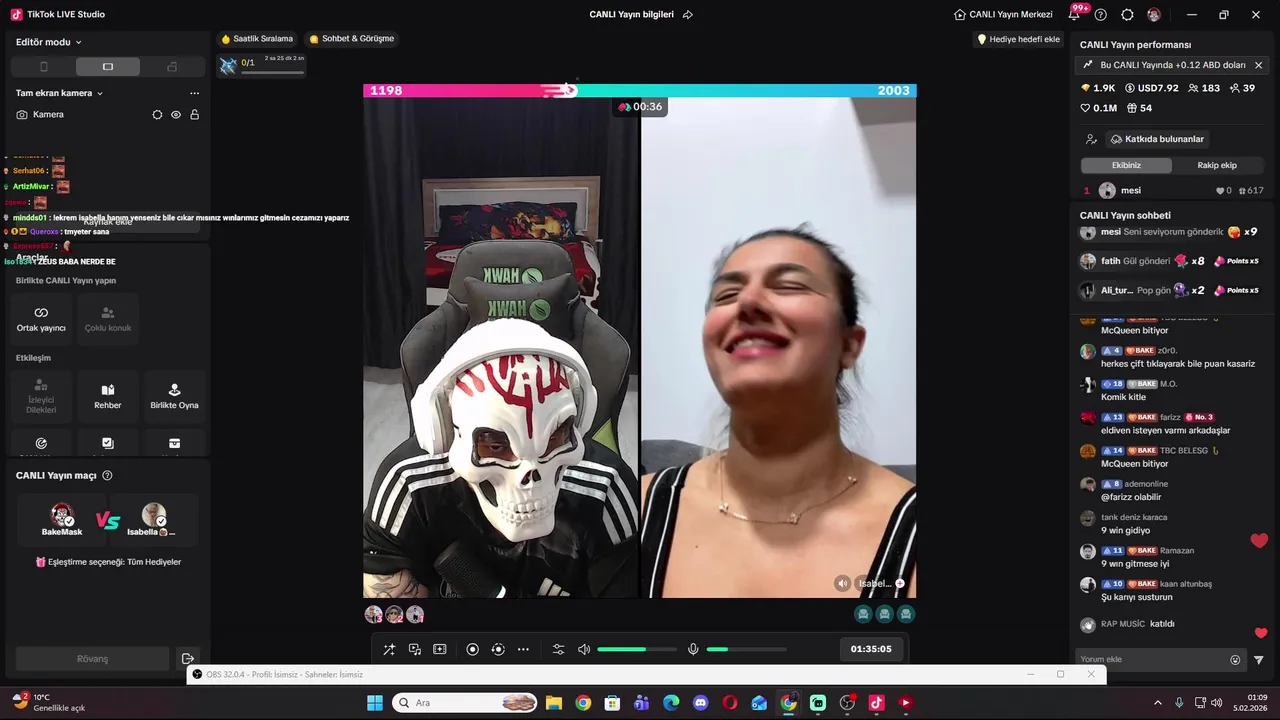Click the rightmost empty opponent gifter seat
This screenshot has height=720, width=1280.
click(x=906, y=614)
